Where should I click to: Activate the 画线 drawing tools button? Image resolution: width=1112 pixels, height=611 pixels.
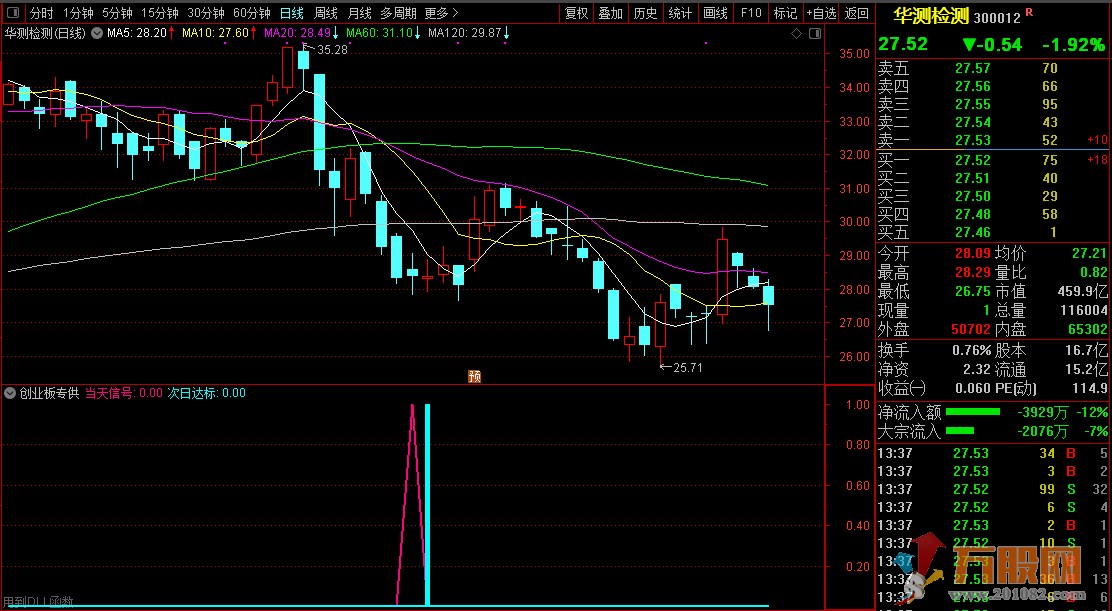pyautogui.click(x=716, y=13)
